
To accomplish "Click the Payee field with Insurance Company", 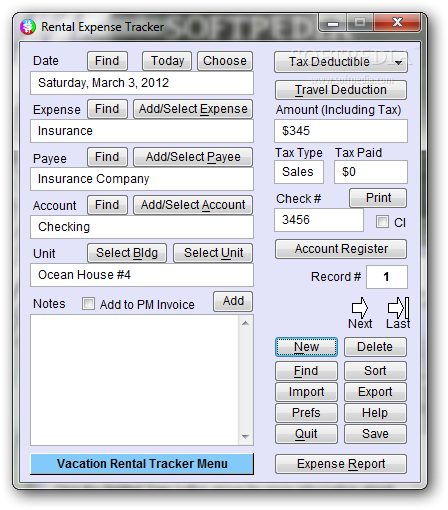I will pos(142,179).
